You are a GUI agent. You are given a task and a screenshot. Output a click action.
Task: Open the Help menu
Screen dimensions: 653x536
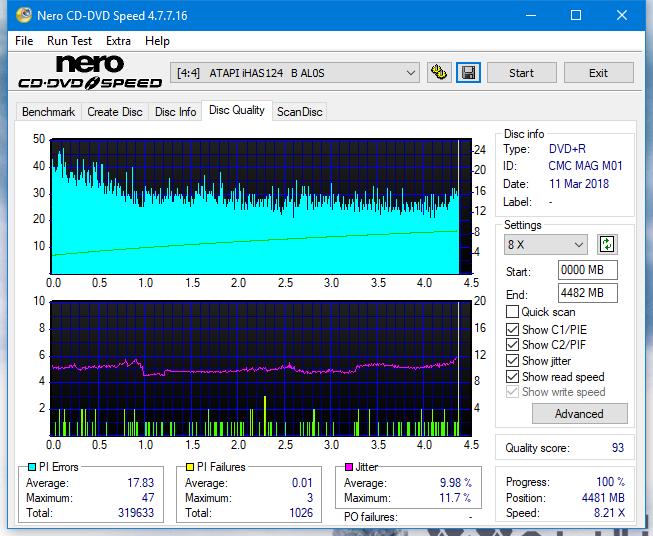(157, 41)
